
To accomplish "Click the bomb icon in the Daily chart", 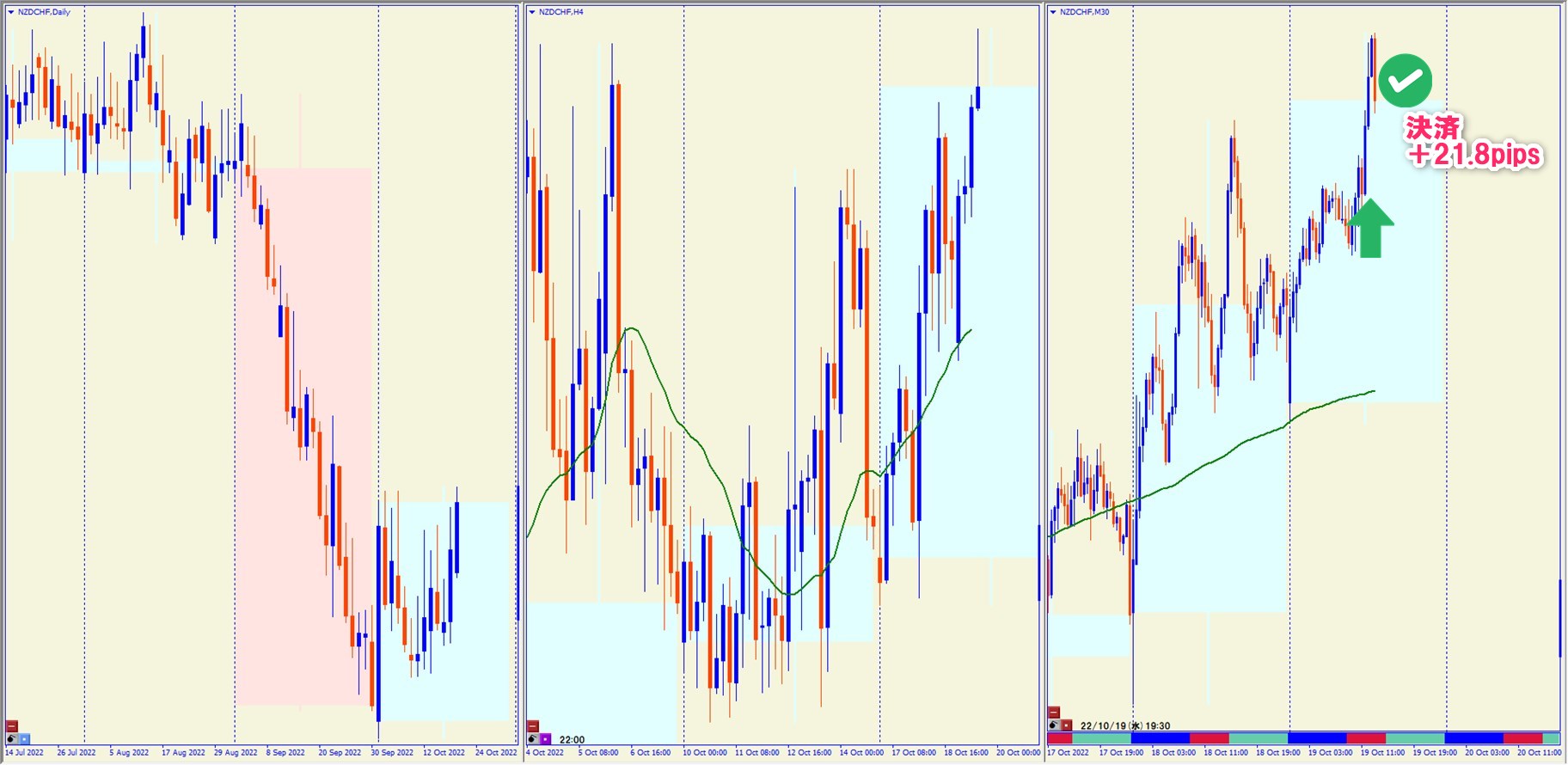I will pos(11,739).
